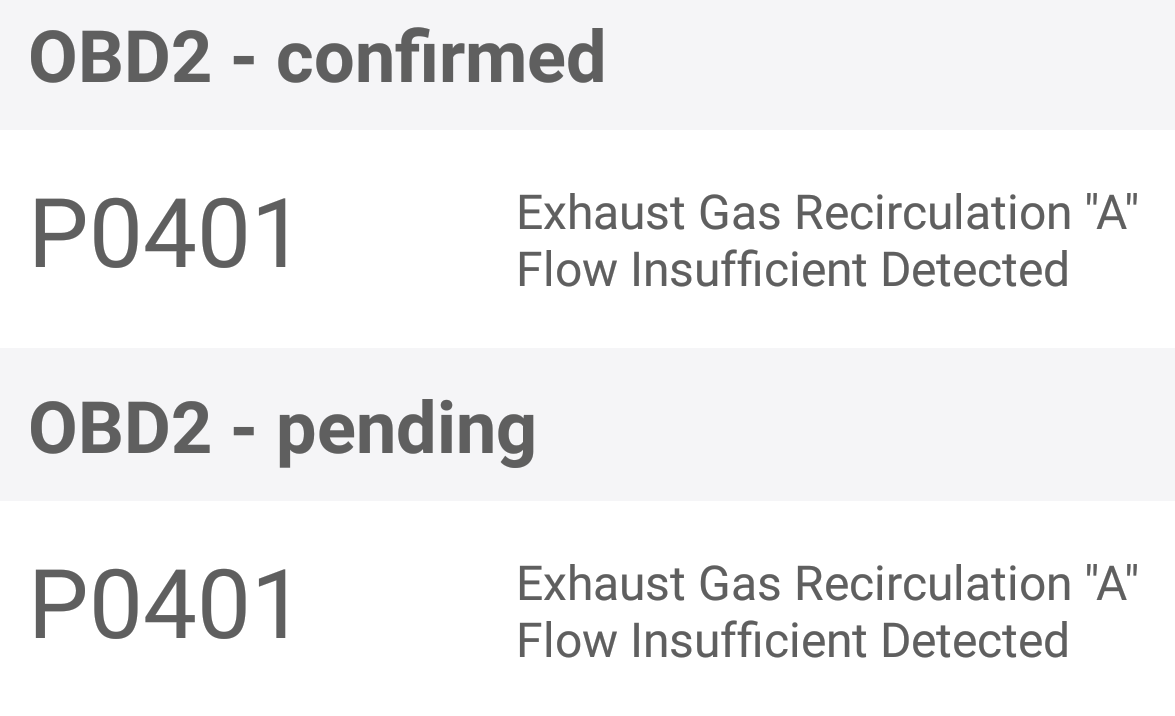The image size is (1175, 716).
Task: Click "OBD2" in the confirmed header
Action: (x=120, y=57)
